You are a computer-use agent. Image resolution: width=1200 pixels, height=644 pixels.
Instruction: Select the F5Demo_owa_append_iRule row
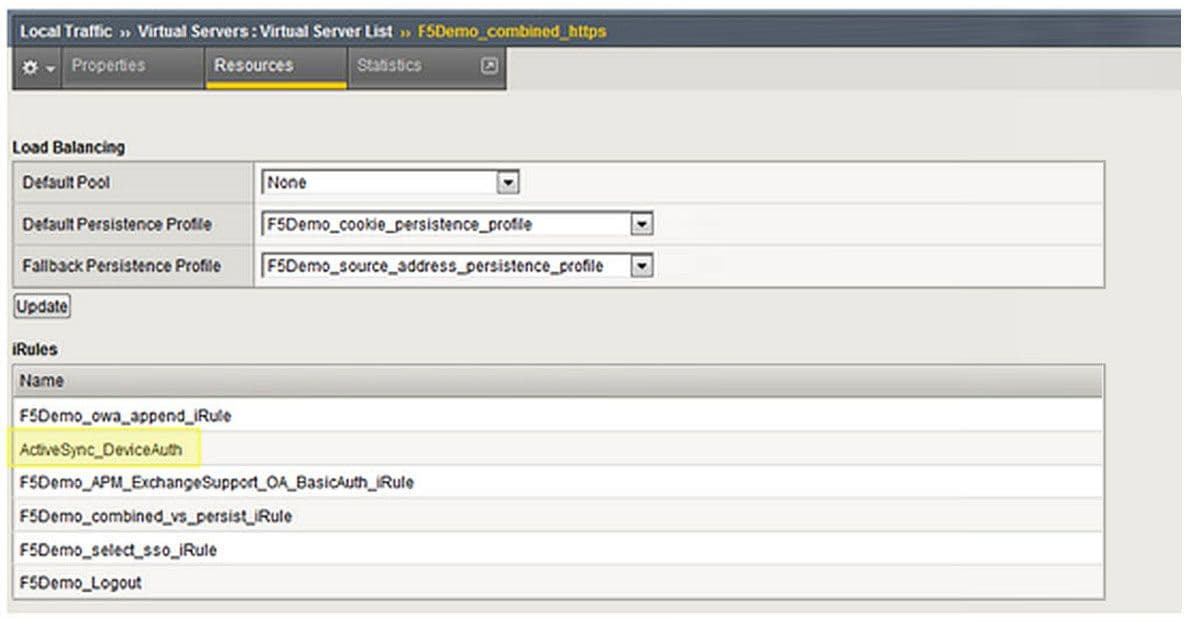(x=125, y=415)
